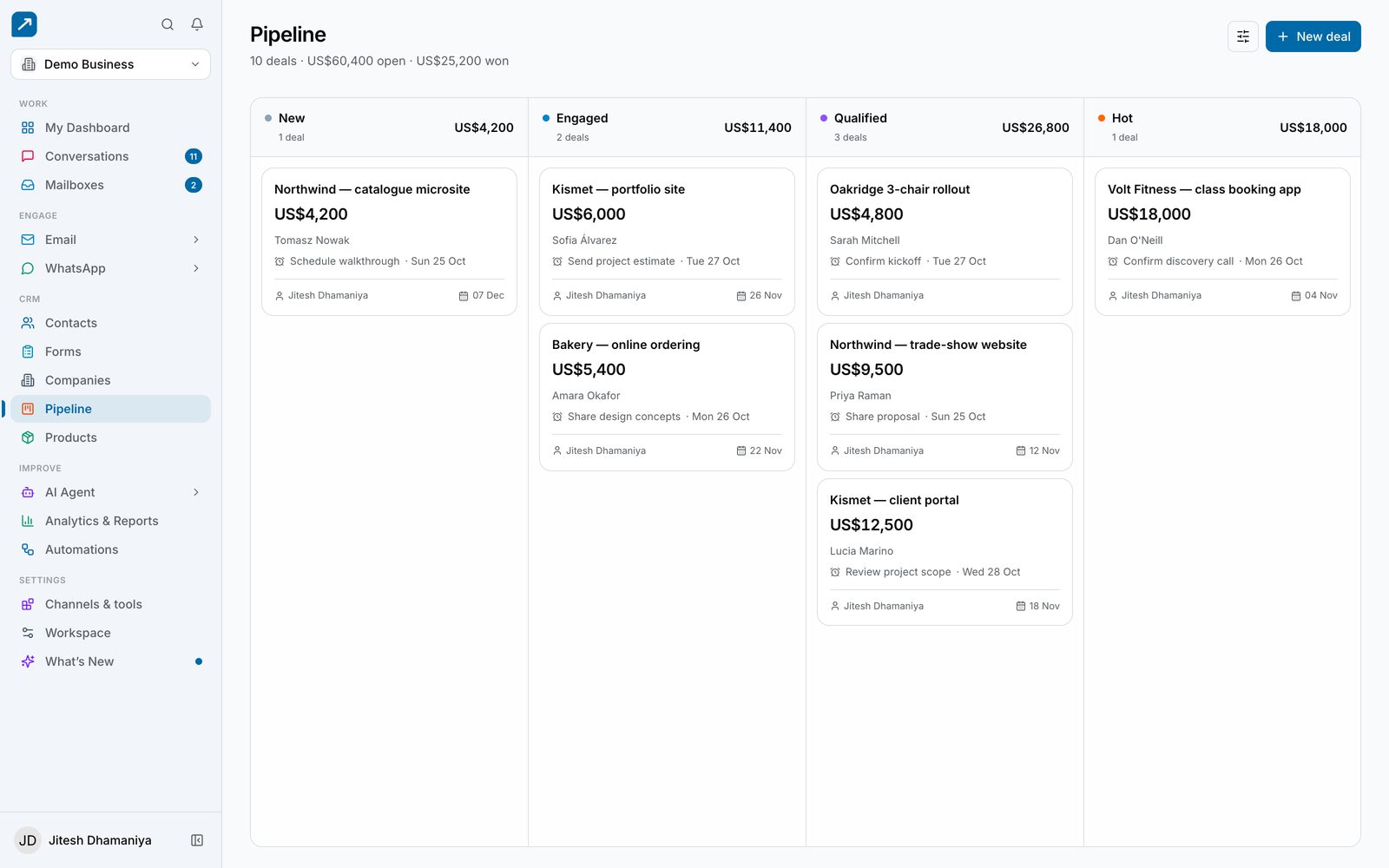This screenshot has width=1389, height=868.
Task: Click Products box icon
Action: click(28, 437)
